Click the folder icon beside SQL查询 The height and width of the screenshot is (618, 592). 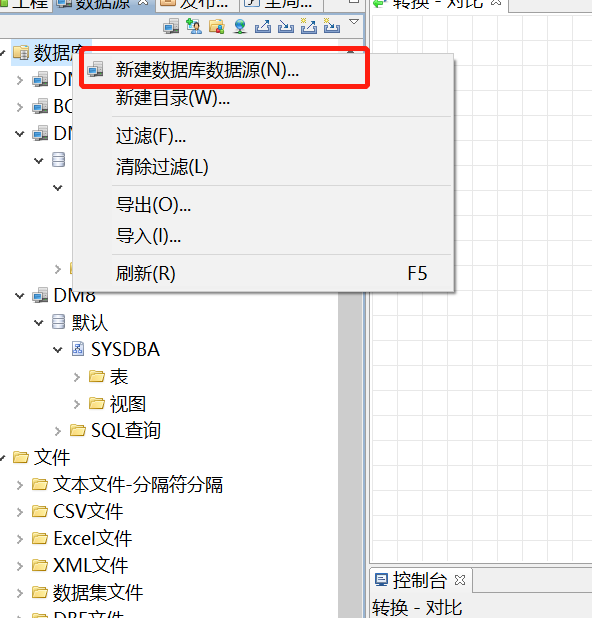pos(78,430)
